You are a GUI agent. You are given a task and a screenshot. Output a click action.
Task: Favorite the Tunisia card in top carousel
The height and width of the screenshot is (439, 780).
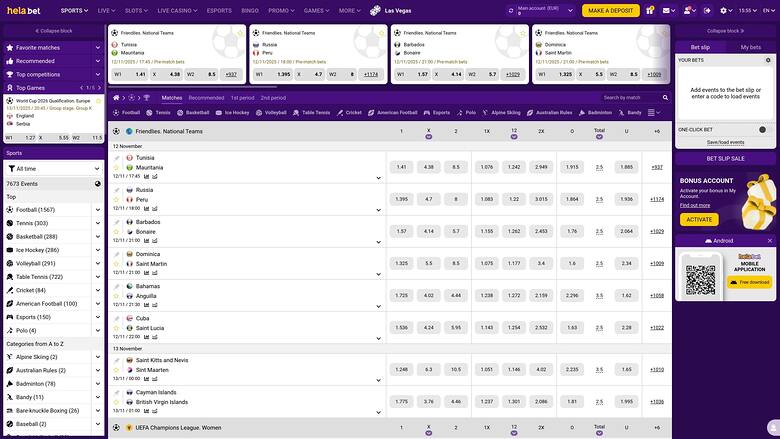point(240,33)
